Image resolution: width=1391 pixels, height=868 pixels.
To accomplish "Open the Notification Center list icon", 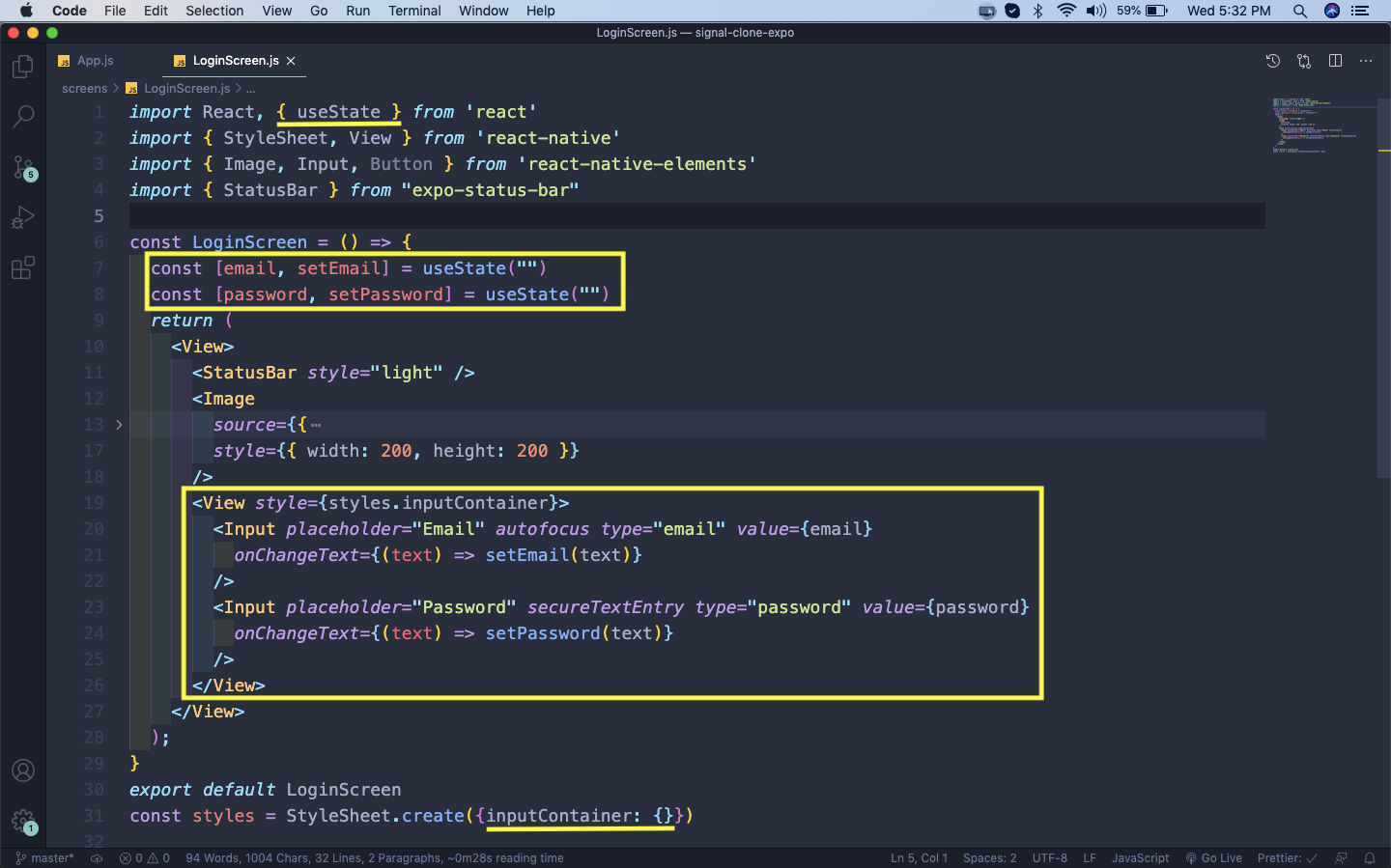I will point(1361,11).
